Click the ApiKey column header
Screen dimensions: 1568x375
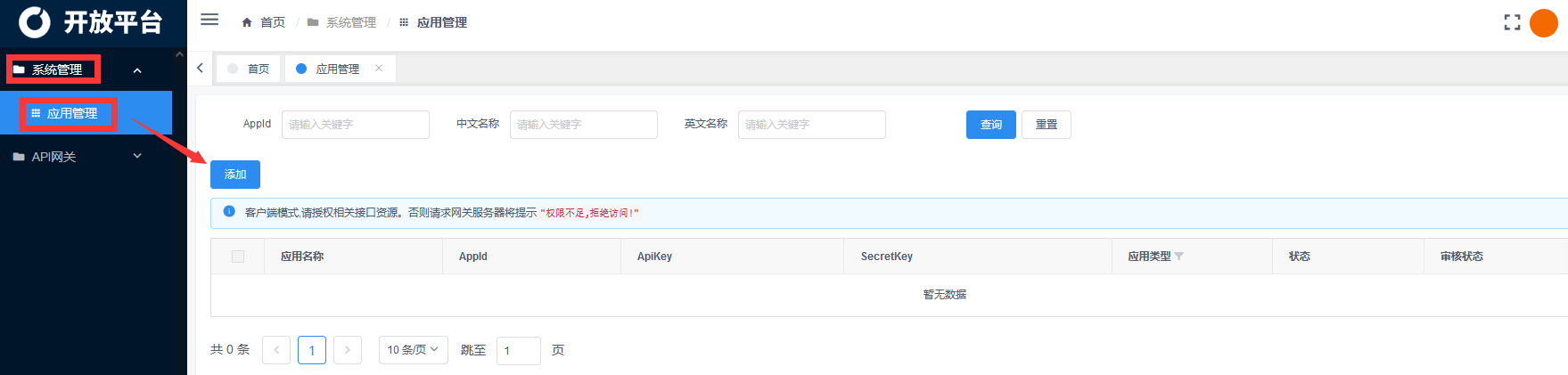654,257
